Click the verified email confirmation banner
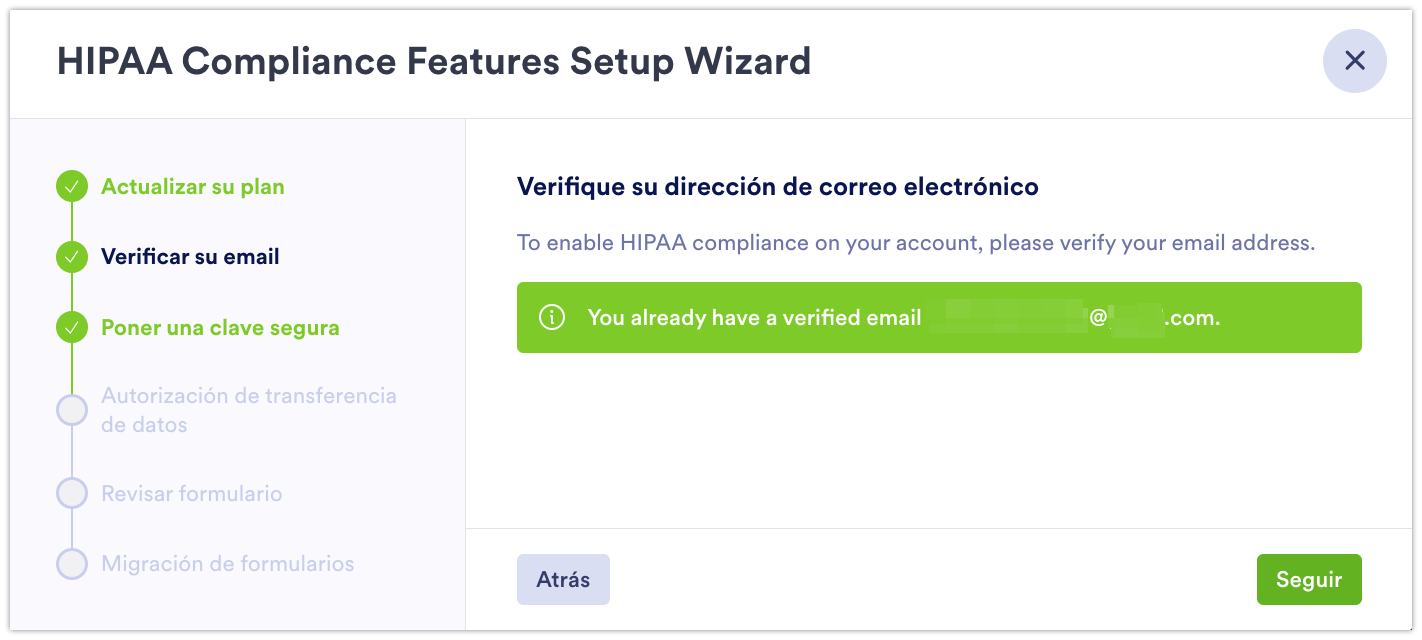The width and height of the screenshot is (1422, 640). tap(938, 318)
